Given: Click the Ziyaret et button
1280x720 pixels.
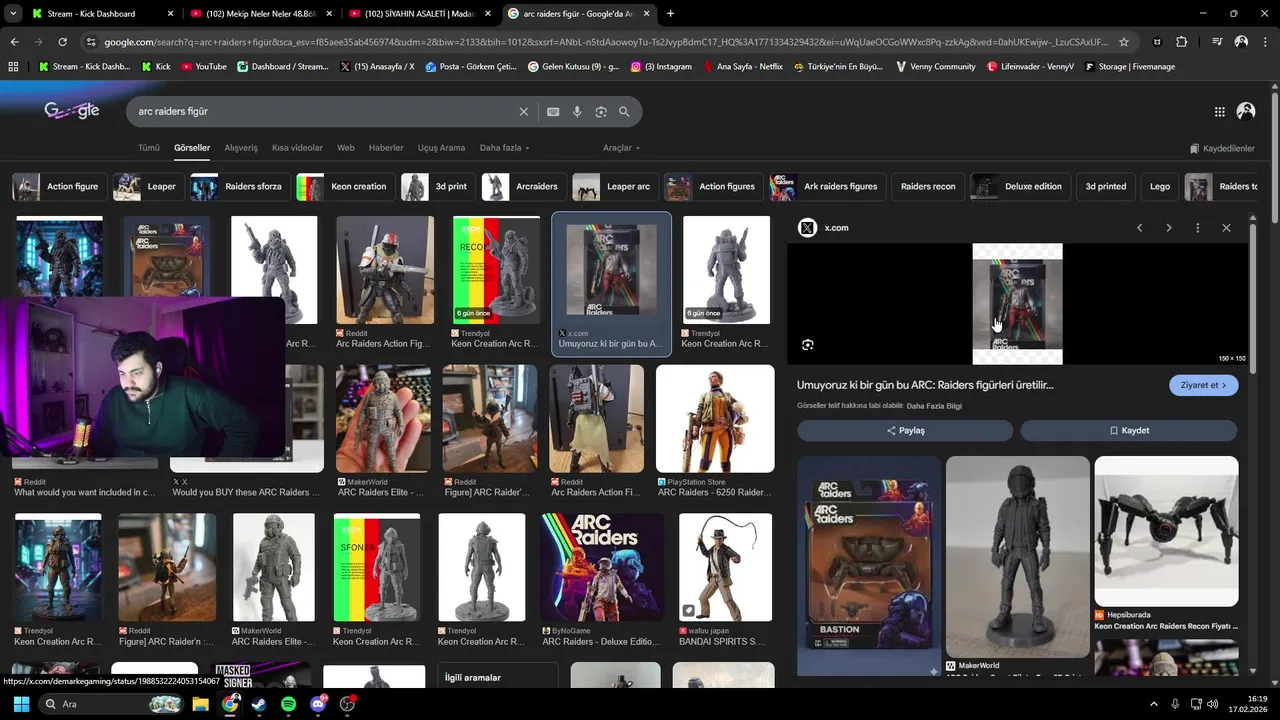Looking at the screenshot, I should click(x=1204, y=385).
